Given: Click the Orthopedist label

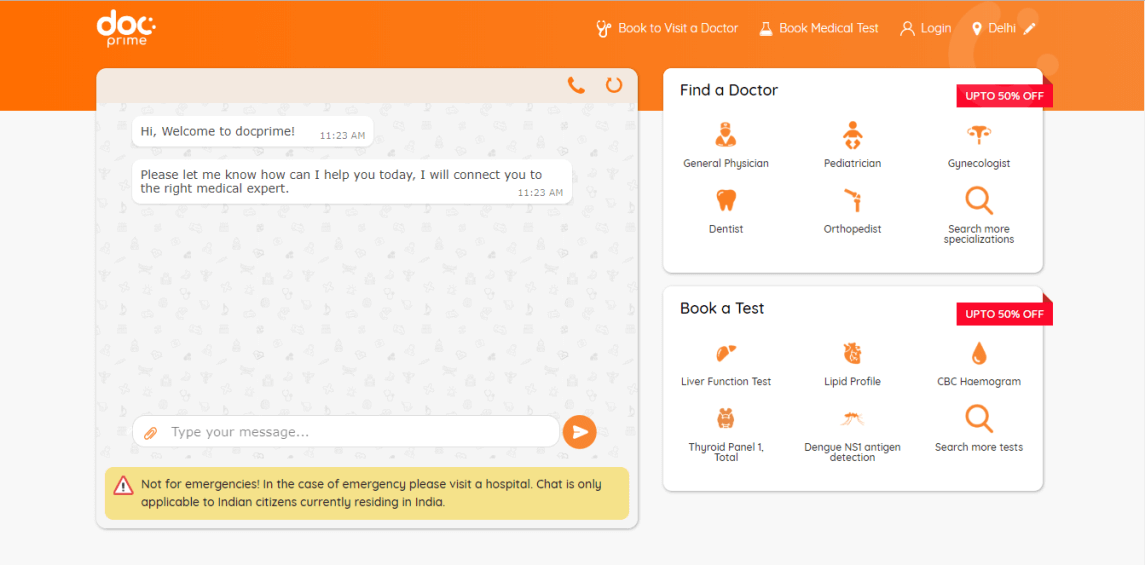Looking at the screenshot, I should pos(852,229).
